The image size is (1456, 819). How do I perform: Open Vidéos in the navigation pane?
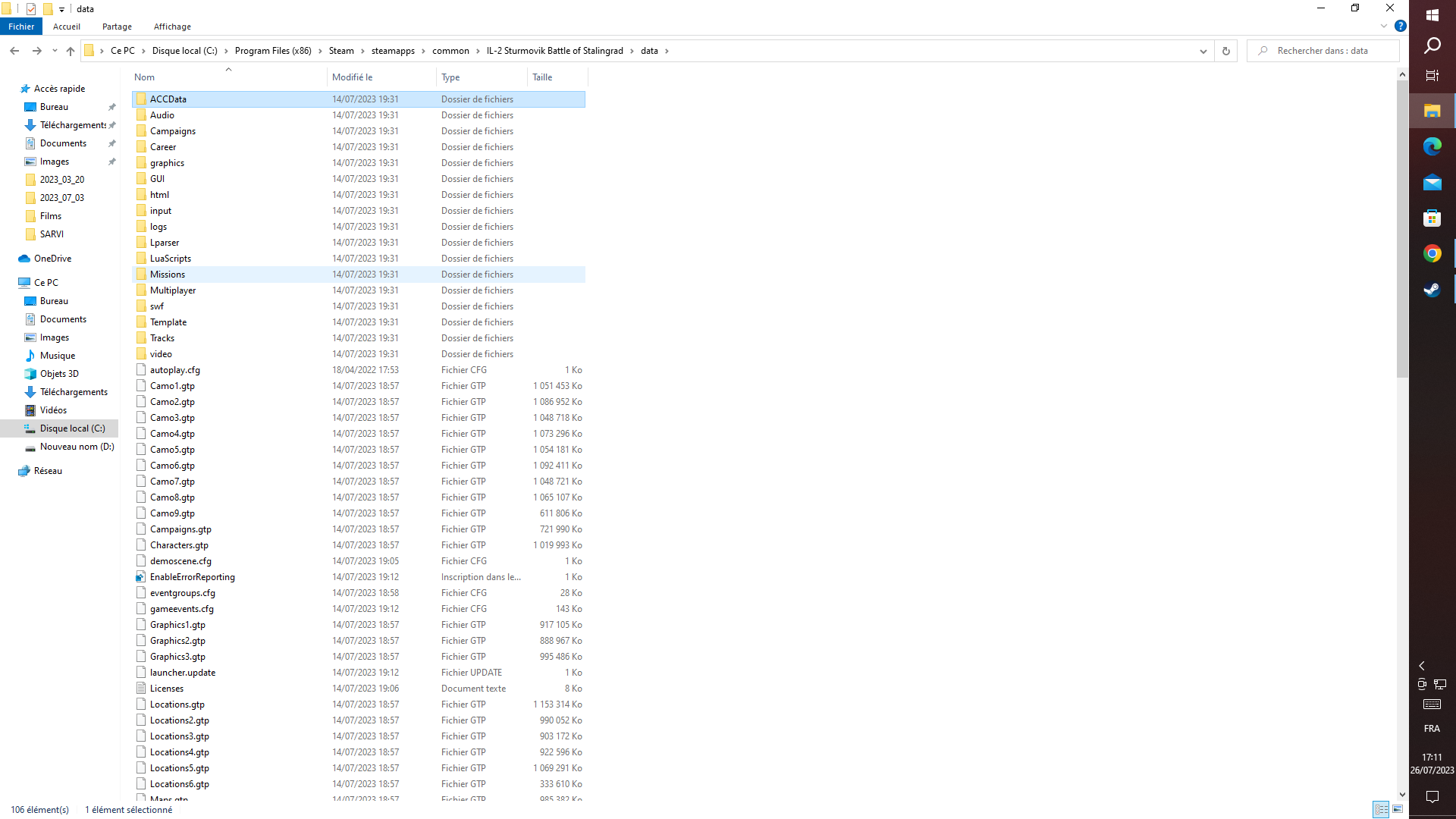(x=53, y=410)
